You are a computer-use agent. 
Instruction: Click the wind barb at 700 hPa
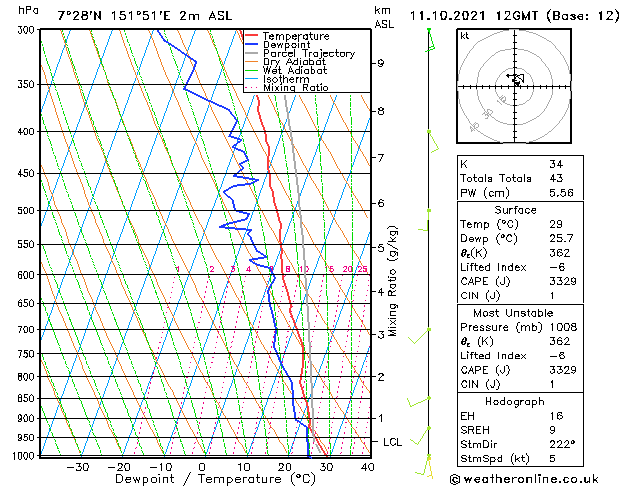[419, 336]
